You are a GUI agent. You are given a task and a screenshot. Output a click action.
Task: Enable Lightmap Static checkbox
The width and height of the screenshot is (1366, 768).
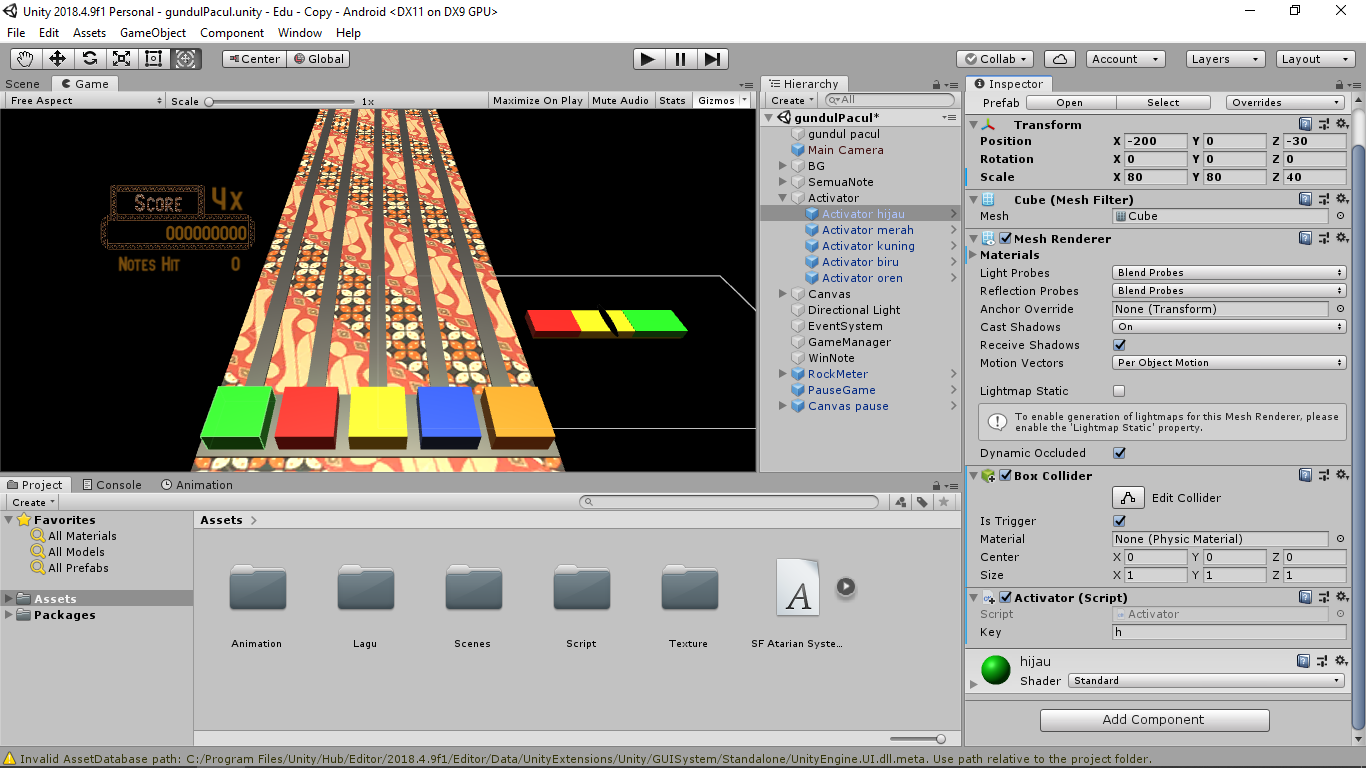coord(1119,391)
